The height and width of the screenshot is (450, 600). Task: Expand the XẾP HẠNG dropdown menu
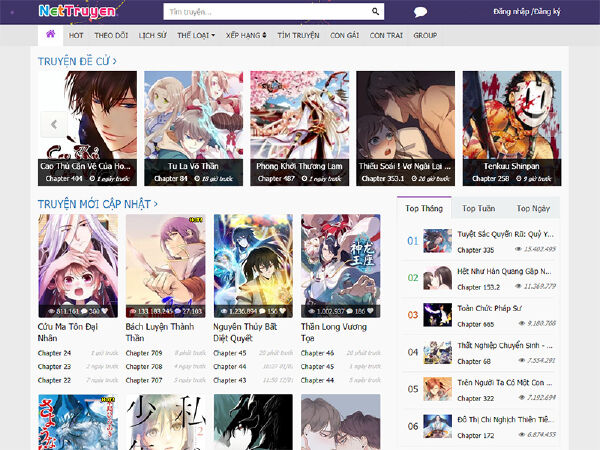coord(246,35)
